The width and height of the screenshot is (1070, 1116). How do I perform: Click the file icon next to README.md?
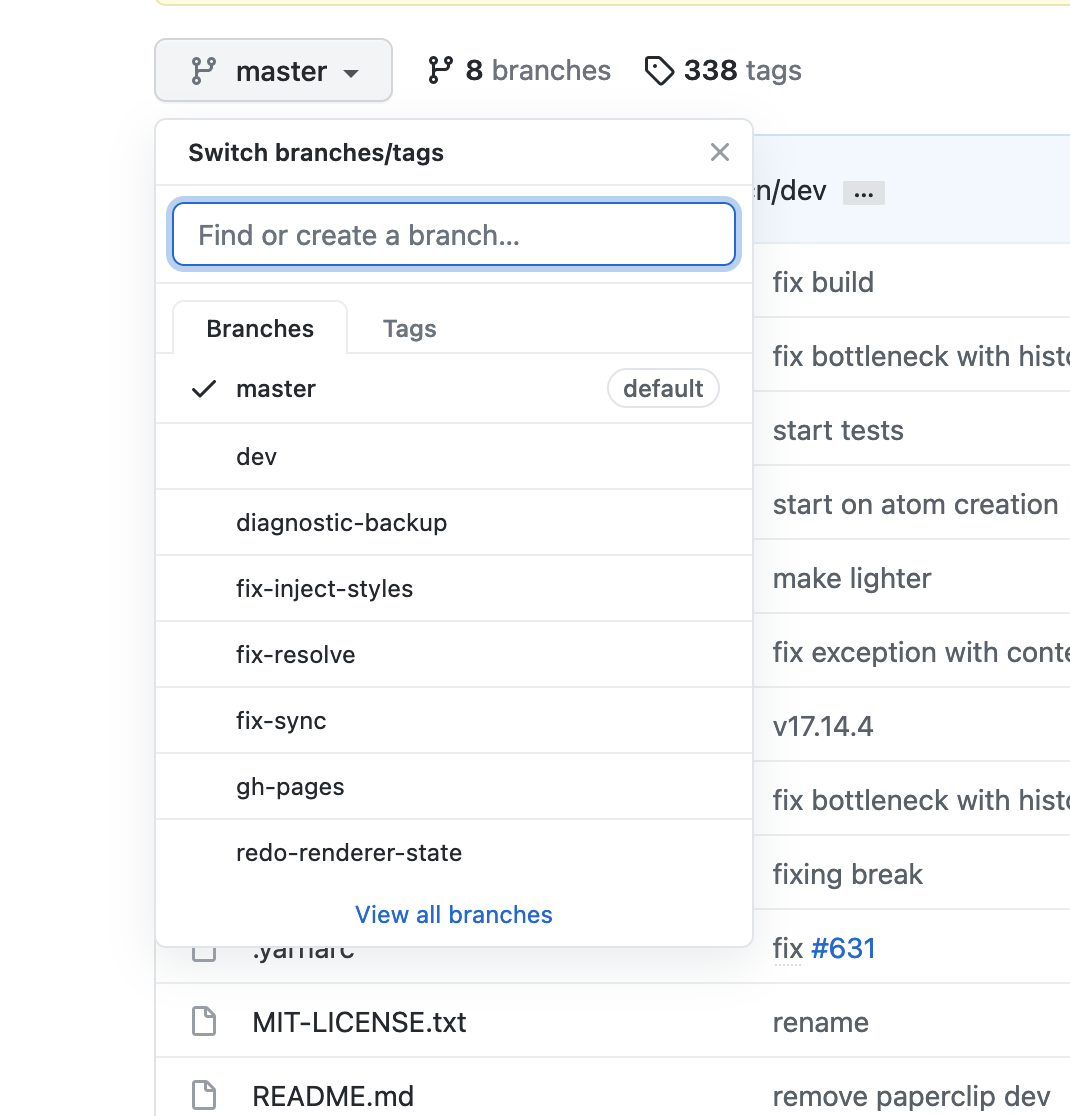[203, 1096]
